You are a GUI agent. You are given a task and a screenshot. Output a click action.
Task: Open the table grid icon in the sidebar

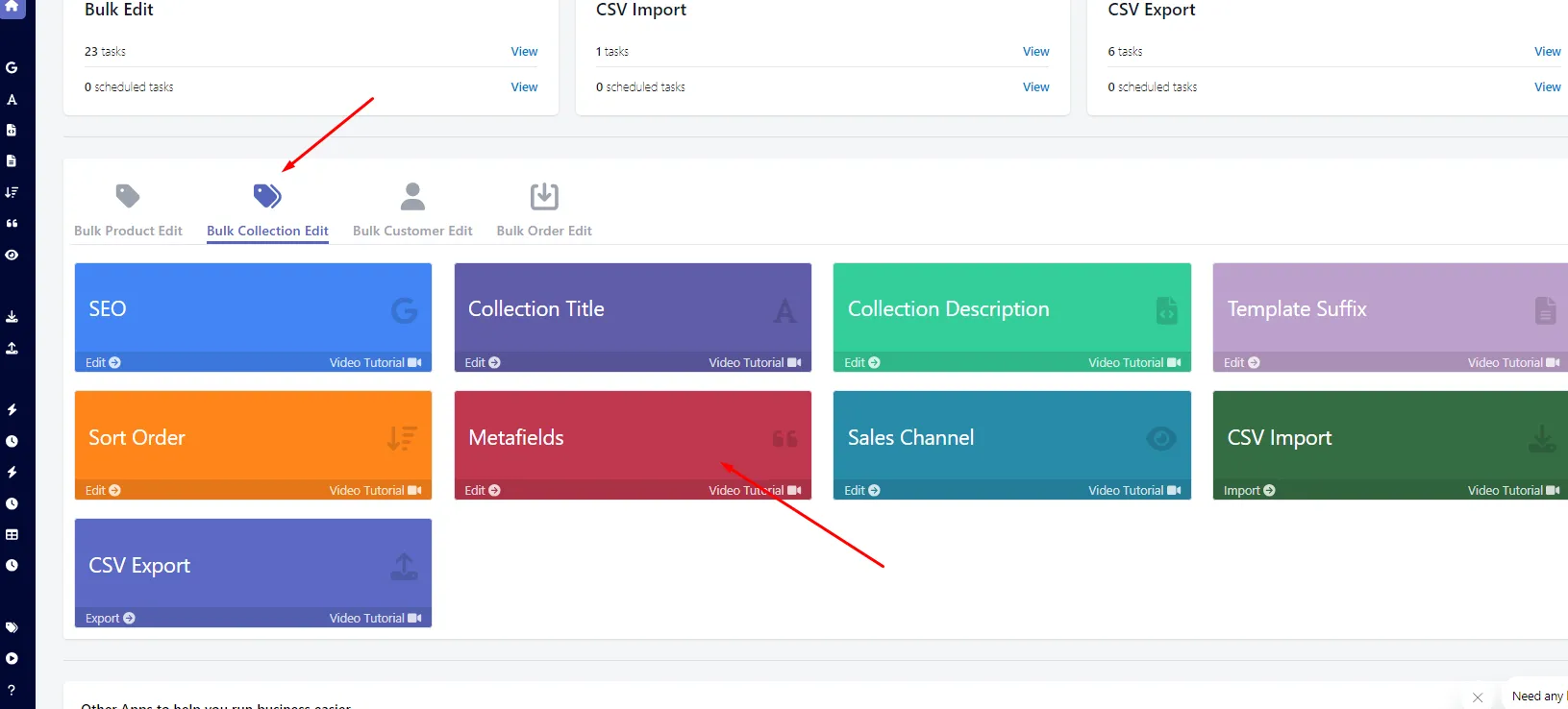point(12,534)
